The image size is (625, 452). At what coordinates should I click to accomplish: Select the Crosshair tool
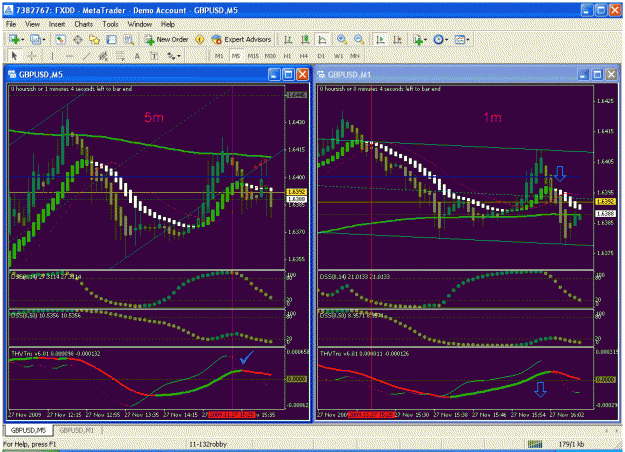[x=32, y=56]
